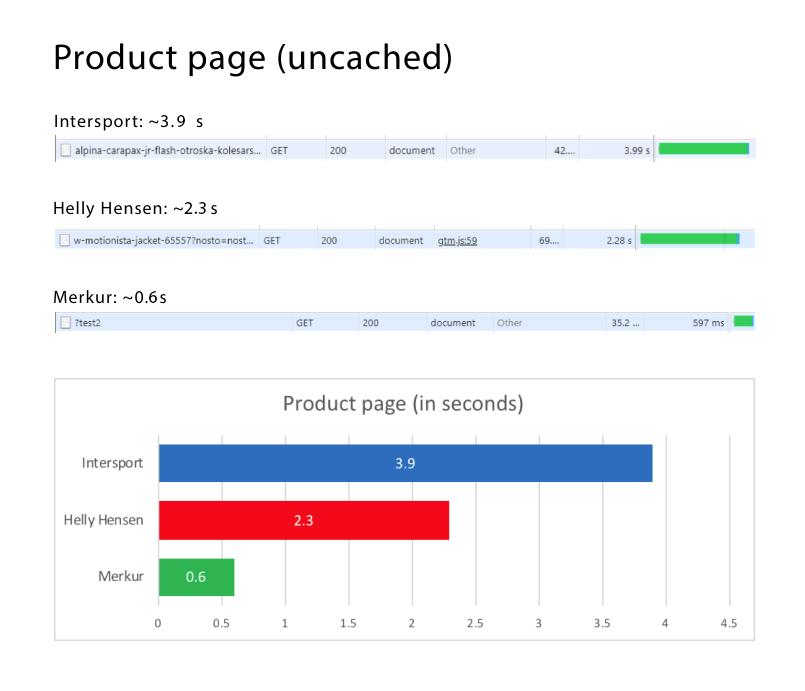Select the green Merkur 0.6 chart bar
Screen dimensions: 805x691
click(x=197, y=577)
